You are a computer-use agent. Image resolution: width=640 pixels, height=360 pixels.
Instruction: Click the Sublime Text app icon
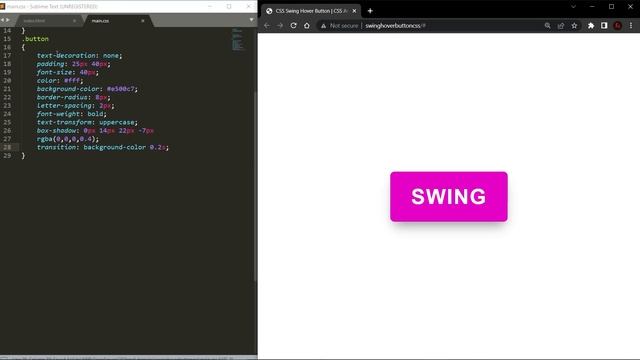coord(2,6)
